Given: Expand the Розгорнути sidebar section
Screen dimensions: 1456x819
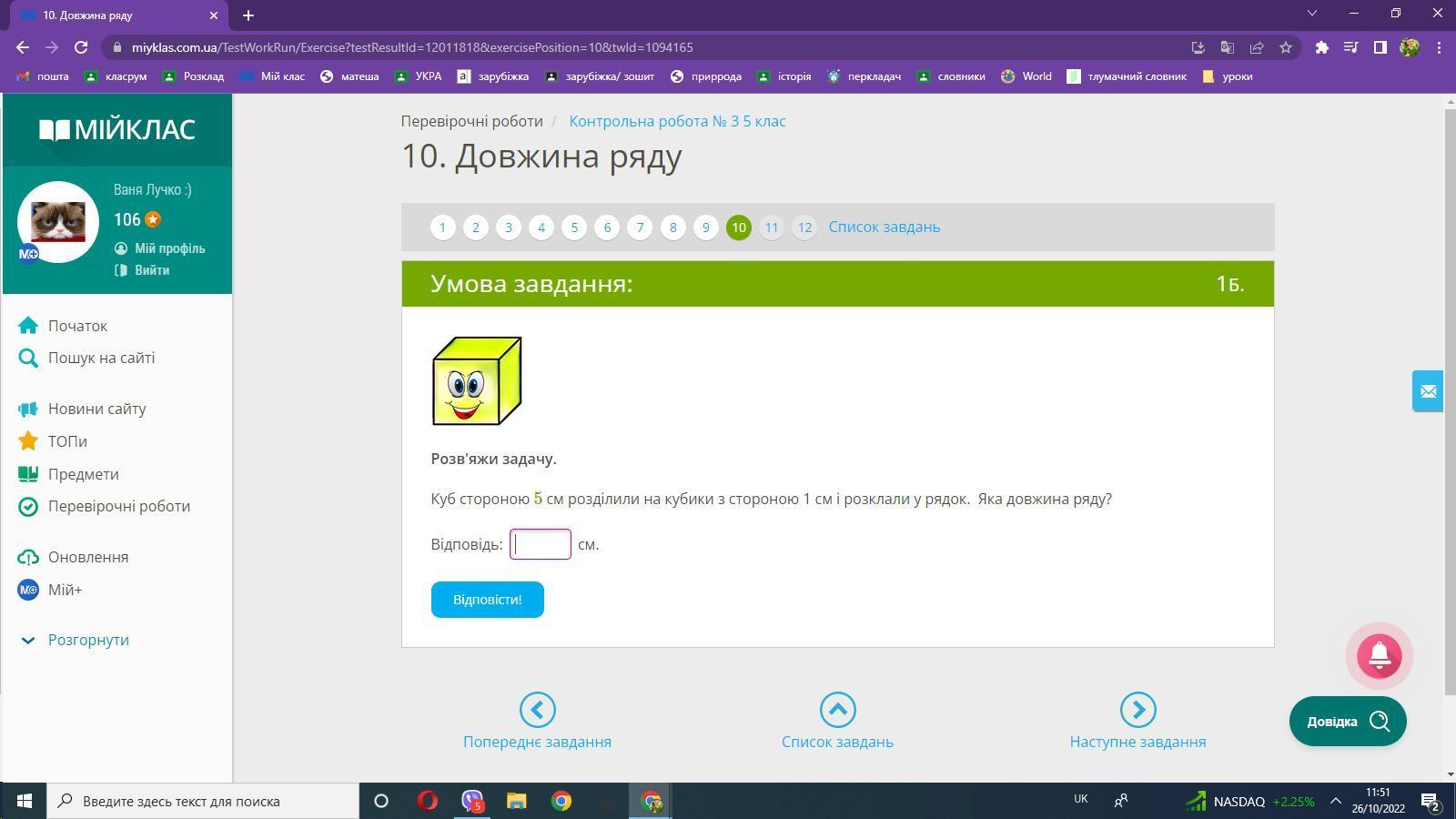Looking at the screenshot, I should tap(75, 640).
